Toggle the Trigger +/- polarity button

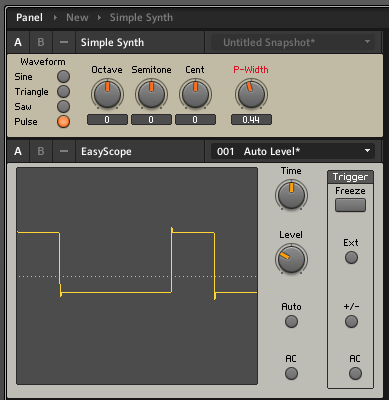pos(351,322)
